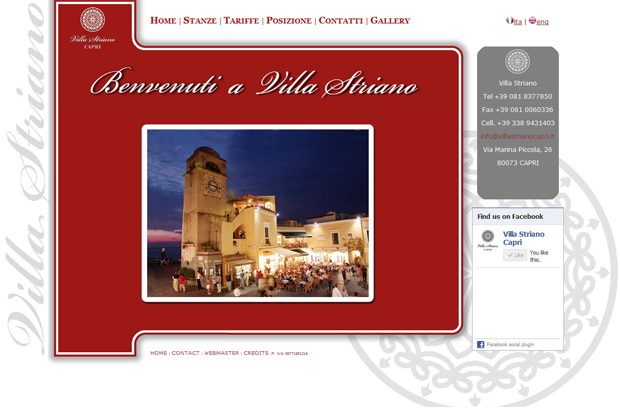Screen dimensions: 620x420
Task: Click the 'Fax +39 081 0060336' text
Action: coord(517,110)
